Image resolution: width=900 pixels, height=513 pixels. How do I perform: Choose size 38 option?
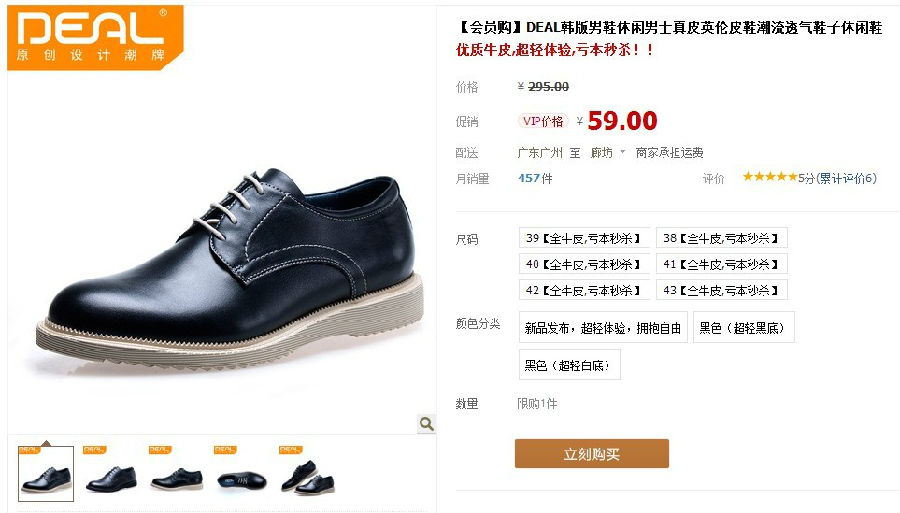point(721,238)
